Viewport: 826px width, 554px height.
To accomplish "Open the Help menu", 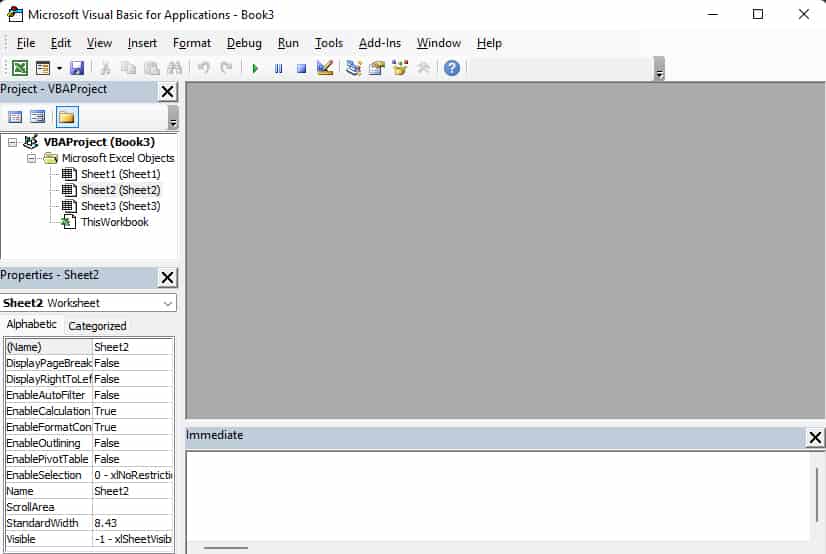I will click(x=489, y=43).
